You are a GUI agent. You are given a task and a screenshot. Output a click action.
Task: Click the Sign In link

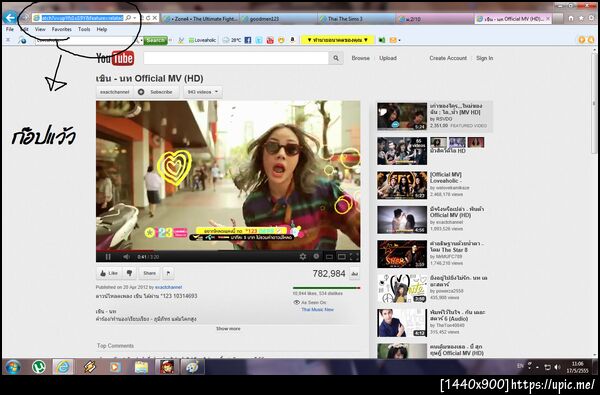(x=484, y=58)
